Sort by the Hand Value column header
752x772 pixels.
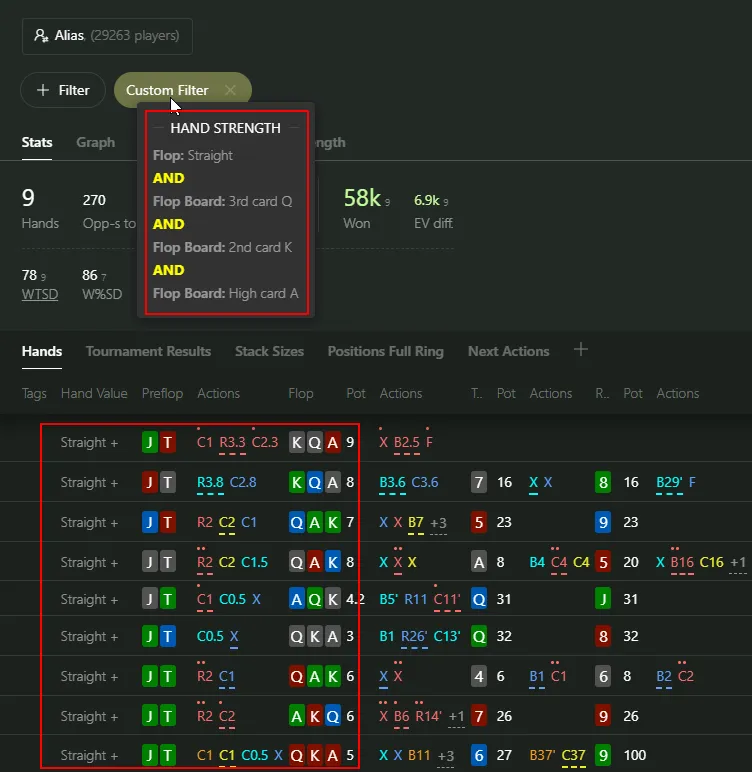tap(94, 393)
